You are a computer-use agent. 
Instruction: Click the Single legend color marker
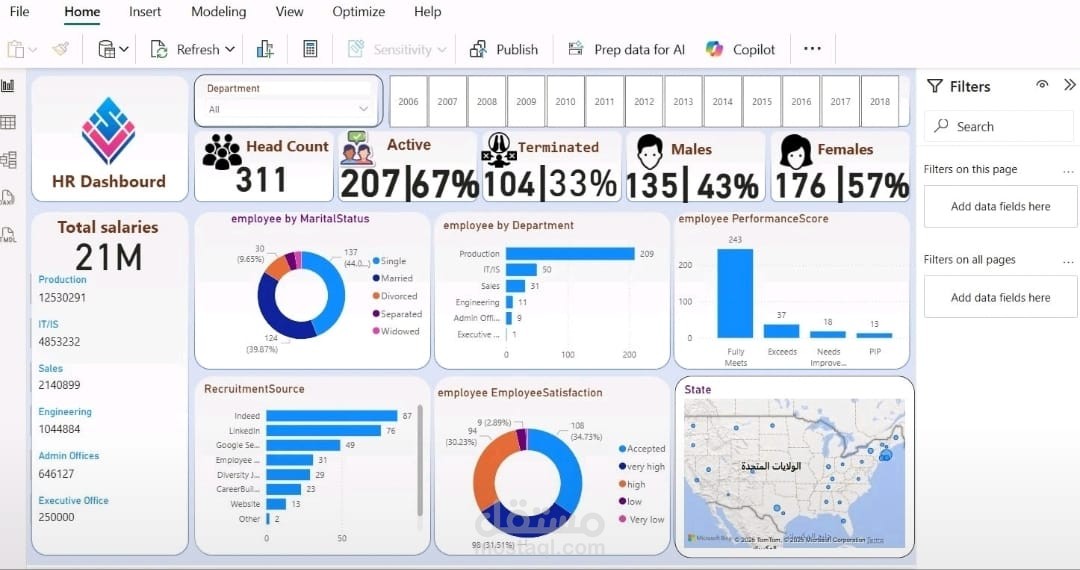tap(376, 261)
